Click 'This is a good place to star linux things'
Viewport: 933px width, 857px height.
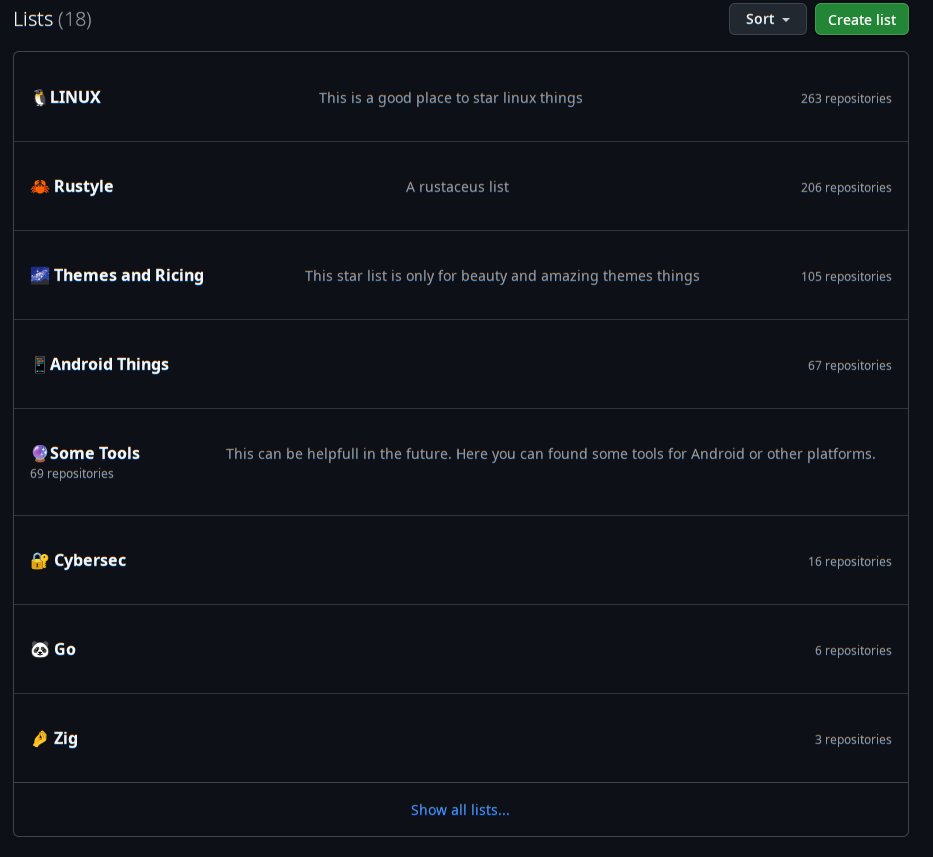point(450,98)
